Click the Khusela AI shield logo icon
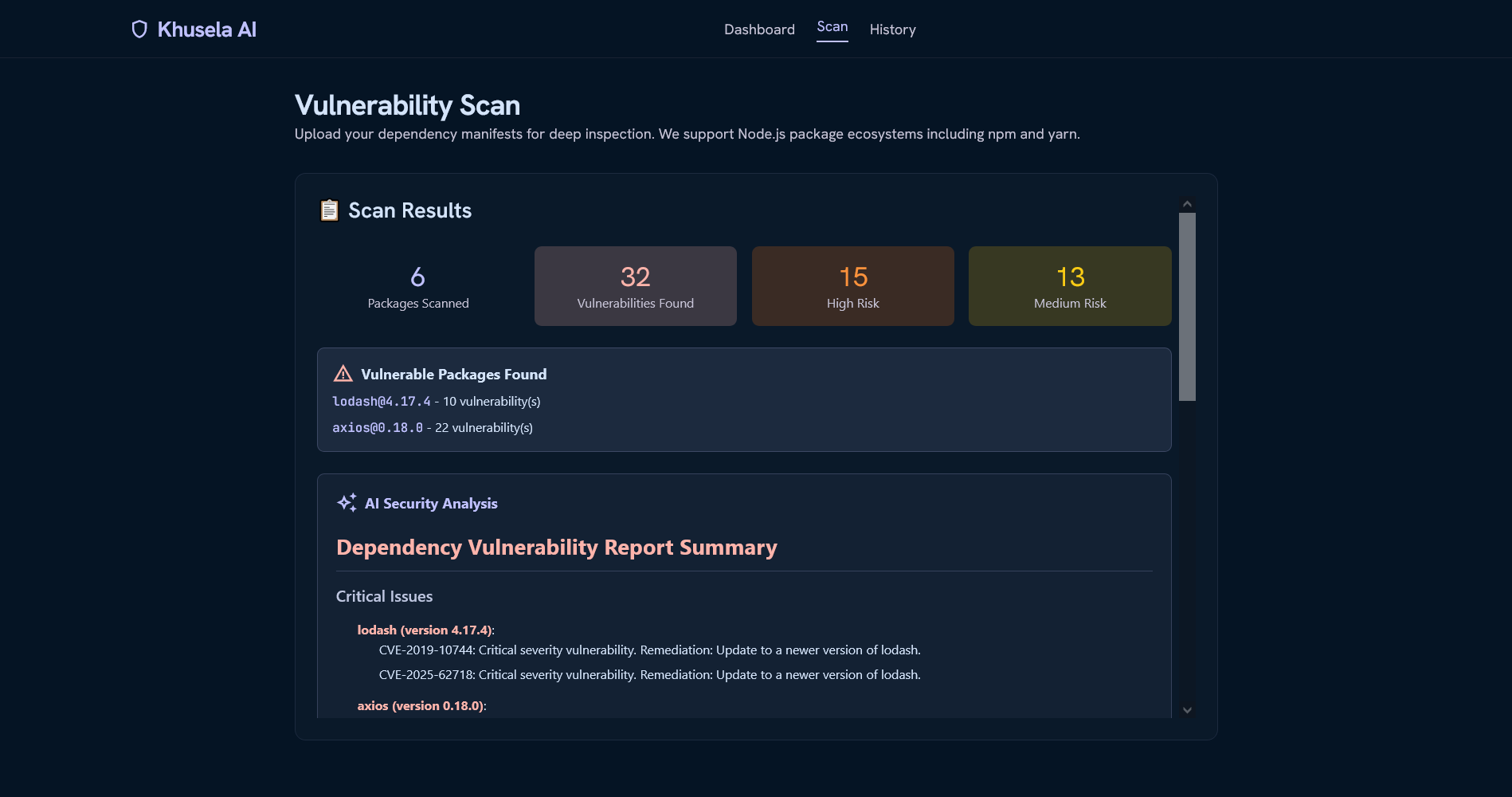The width and height of the screenshot is (1512, 797). 139,29
